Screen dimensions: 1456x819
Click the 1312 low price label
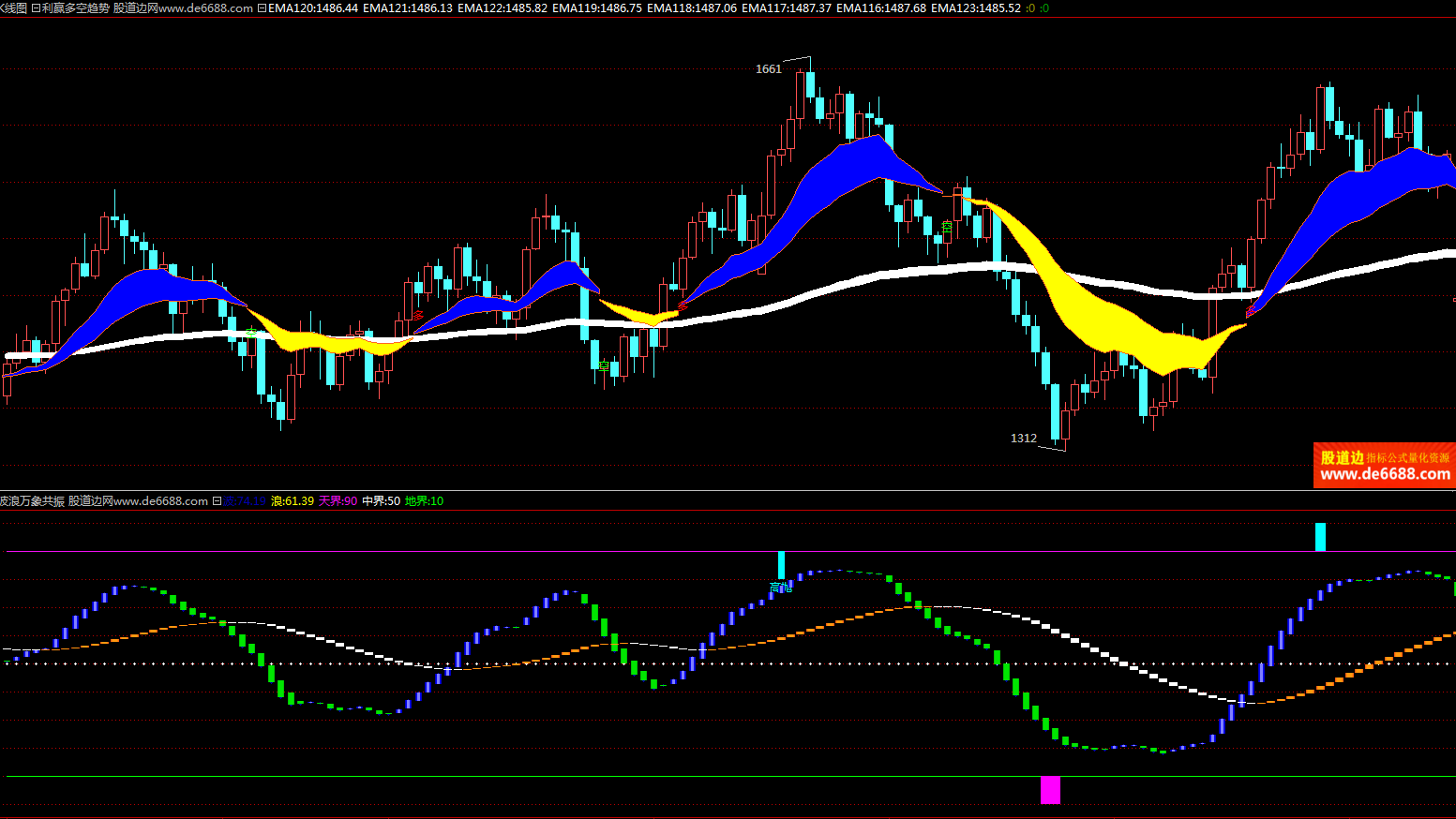[1023, 439]
